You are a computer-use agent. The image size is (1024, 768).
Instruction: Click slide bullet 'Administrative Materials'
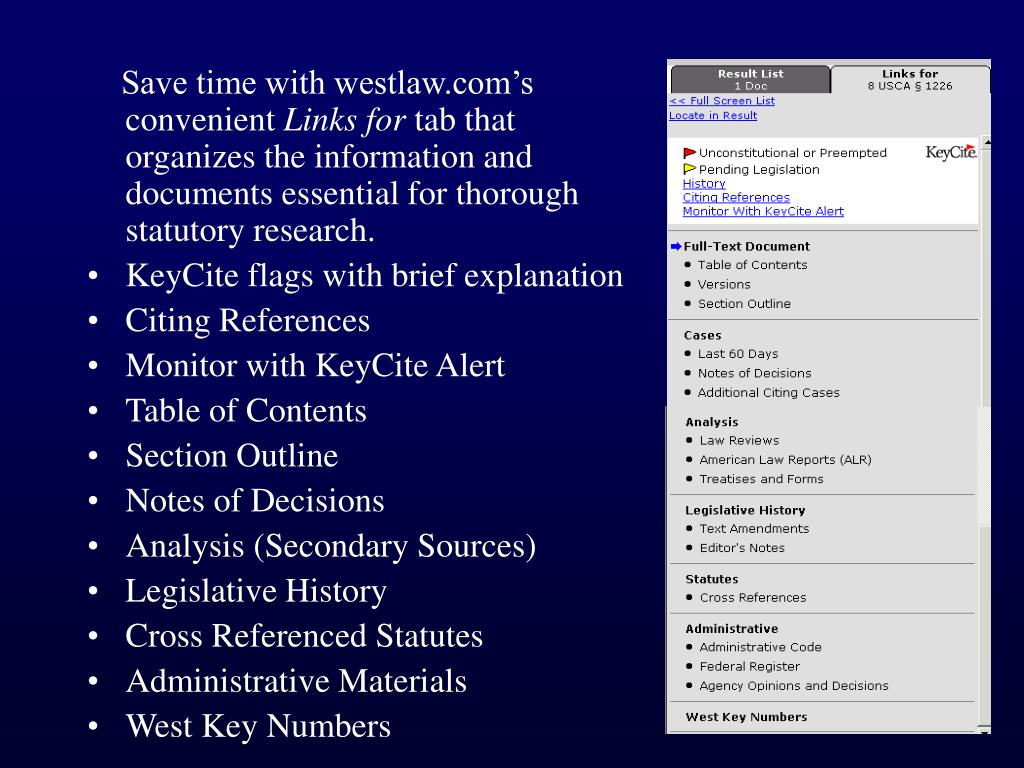click(296, 681)
